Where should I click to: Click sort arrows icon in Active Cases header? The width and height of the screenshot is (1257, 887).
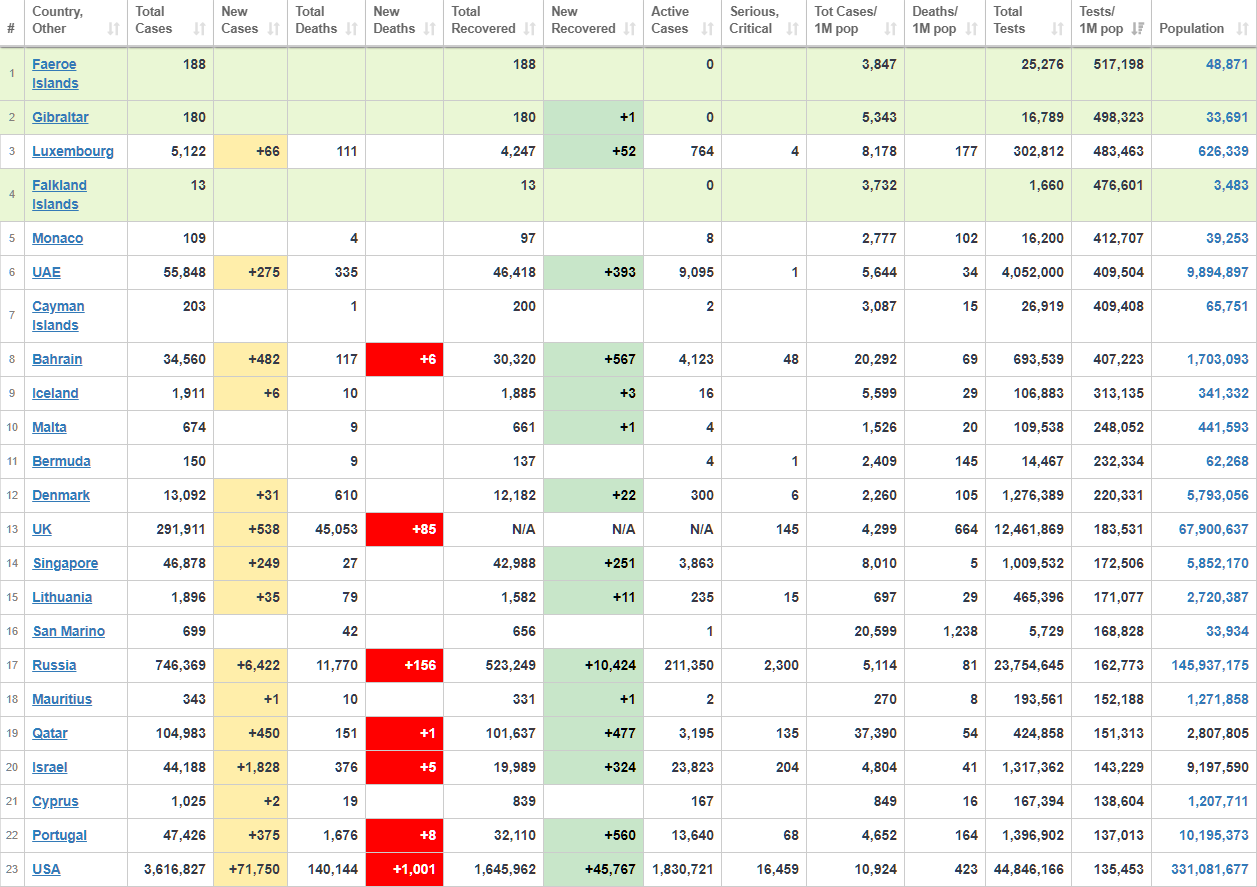point(707,29)
